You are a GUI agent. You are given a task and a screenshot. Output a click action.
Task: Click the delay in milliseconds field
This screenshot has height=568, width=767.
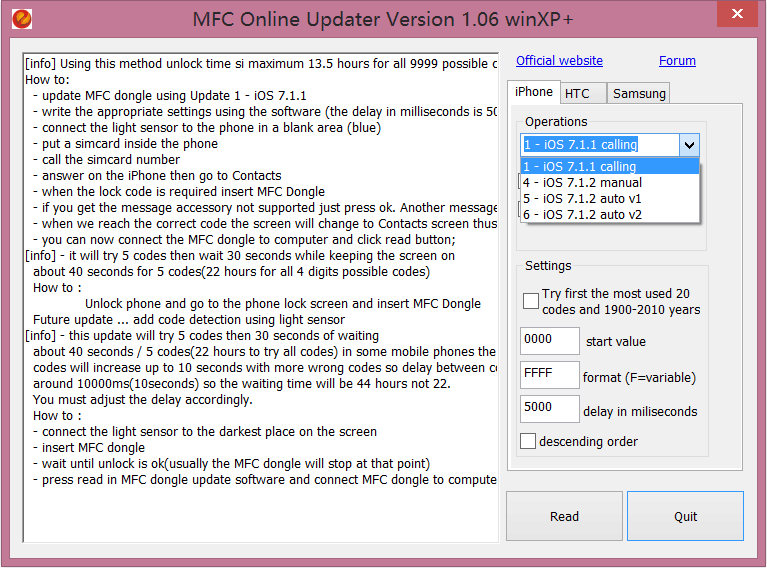[549, 410]
